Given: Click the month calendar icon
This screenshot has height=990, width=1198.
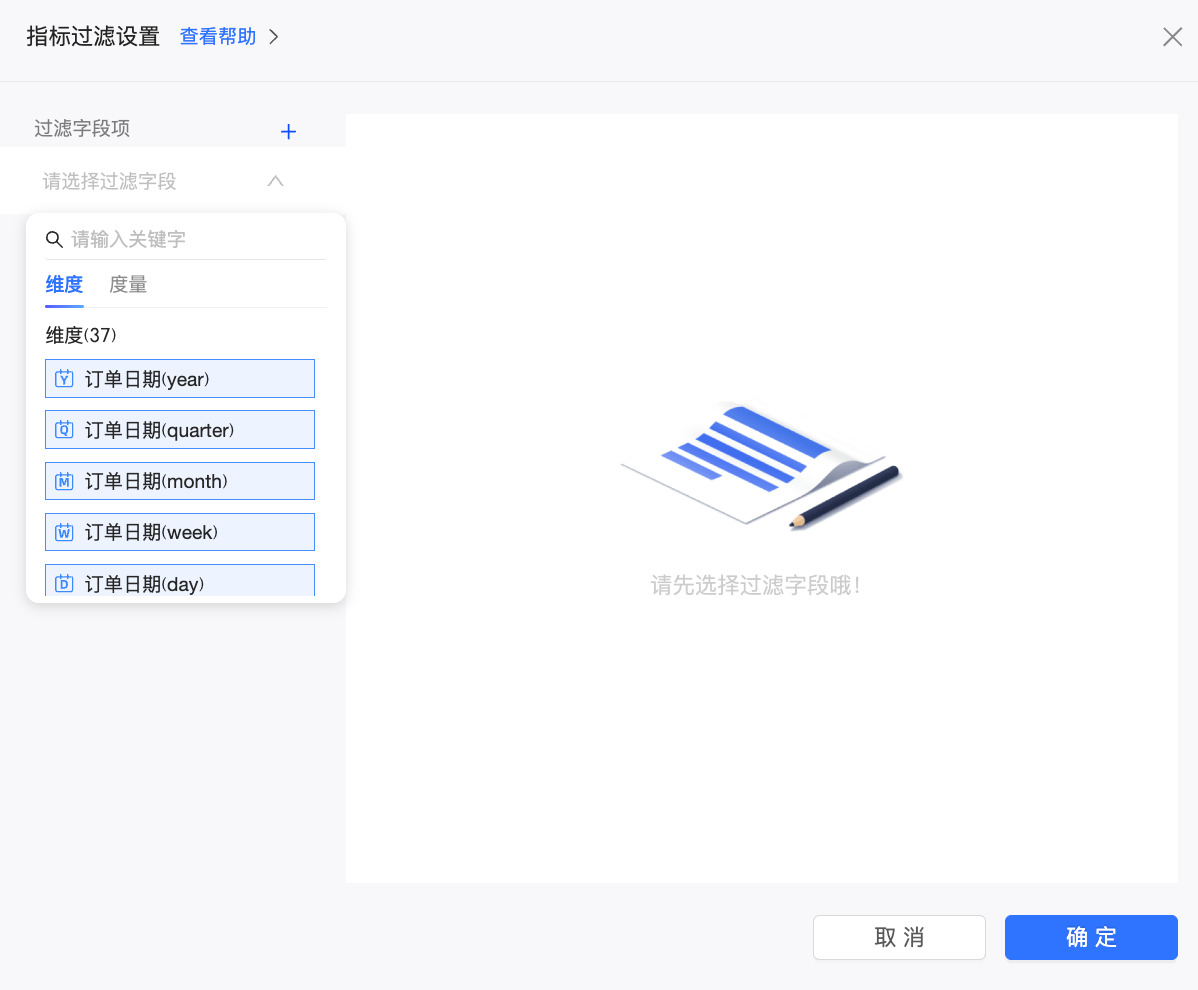Looking at the screenshot, I should pyautogui.click(x=64, y=481).
